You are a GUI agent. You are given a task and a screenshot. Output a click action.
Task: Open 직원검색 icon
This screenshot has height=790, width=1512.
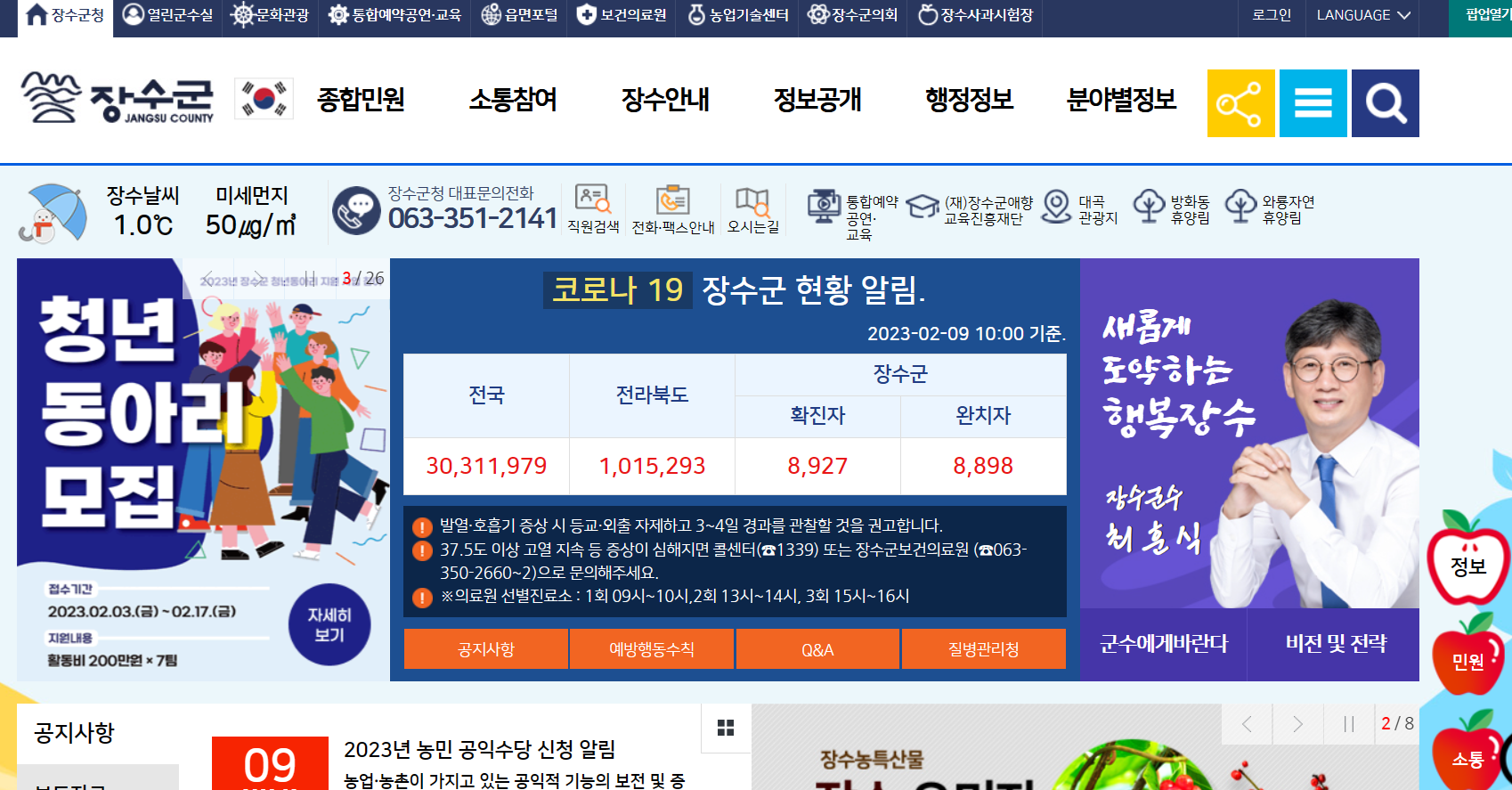[593, 209]
